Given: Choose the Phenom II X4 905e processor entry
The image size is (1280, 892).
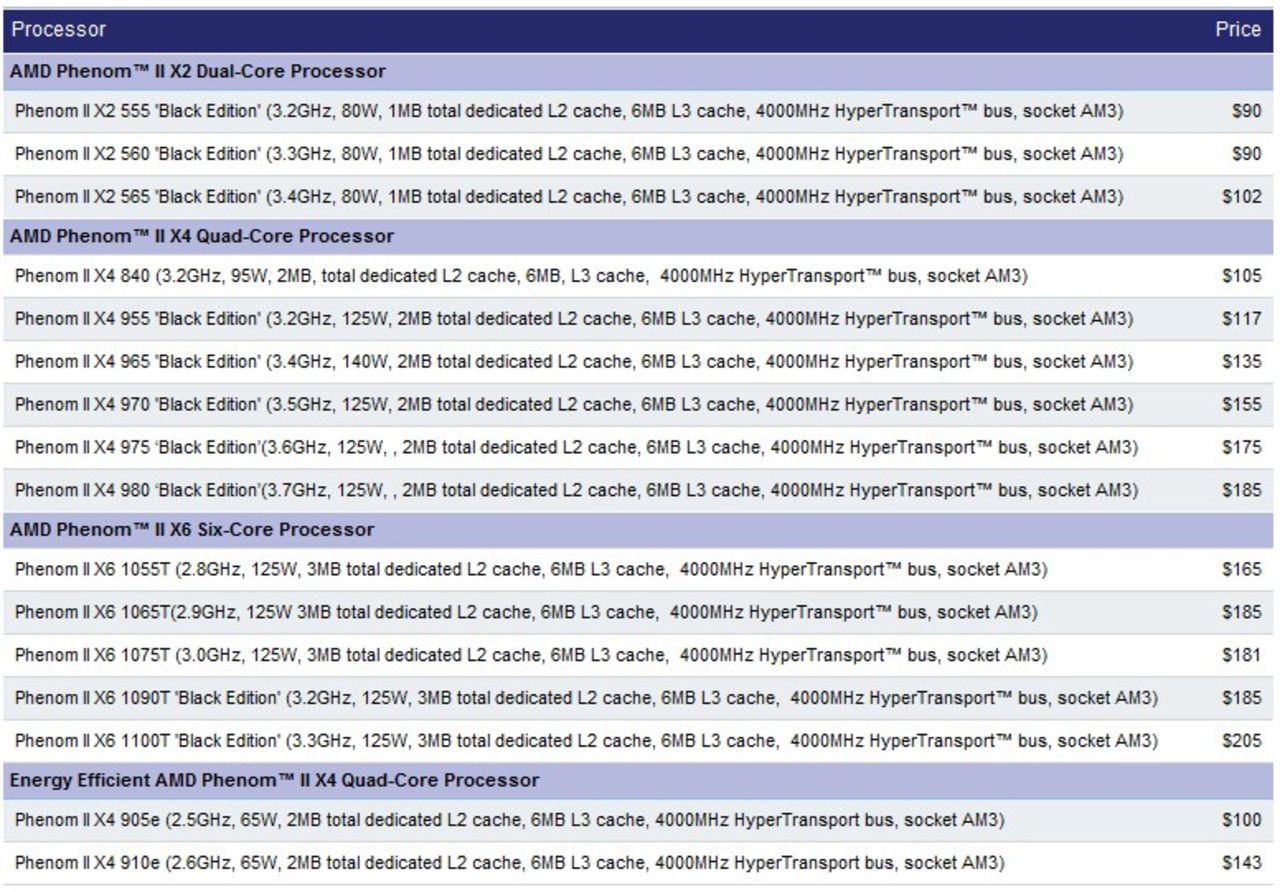Looking at the screenshot, I should click(509, 820).
